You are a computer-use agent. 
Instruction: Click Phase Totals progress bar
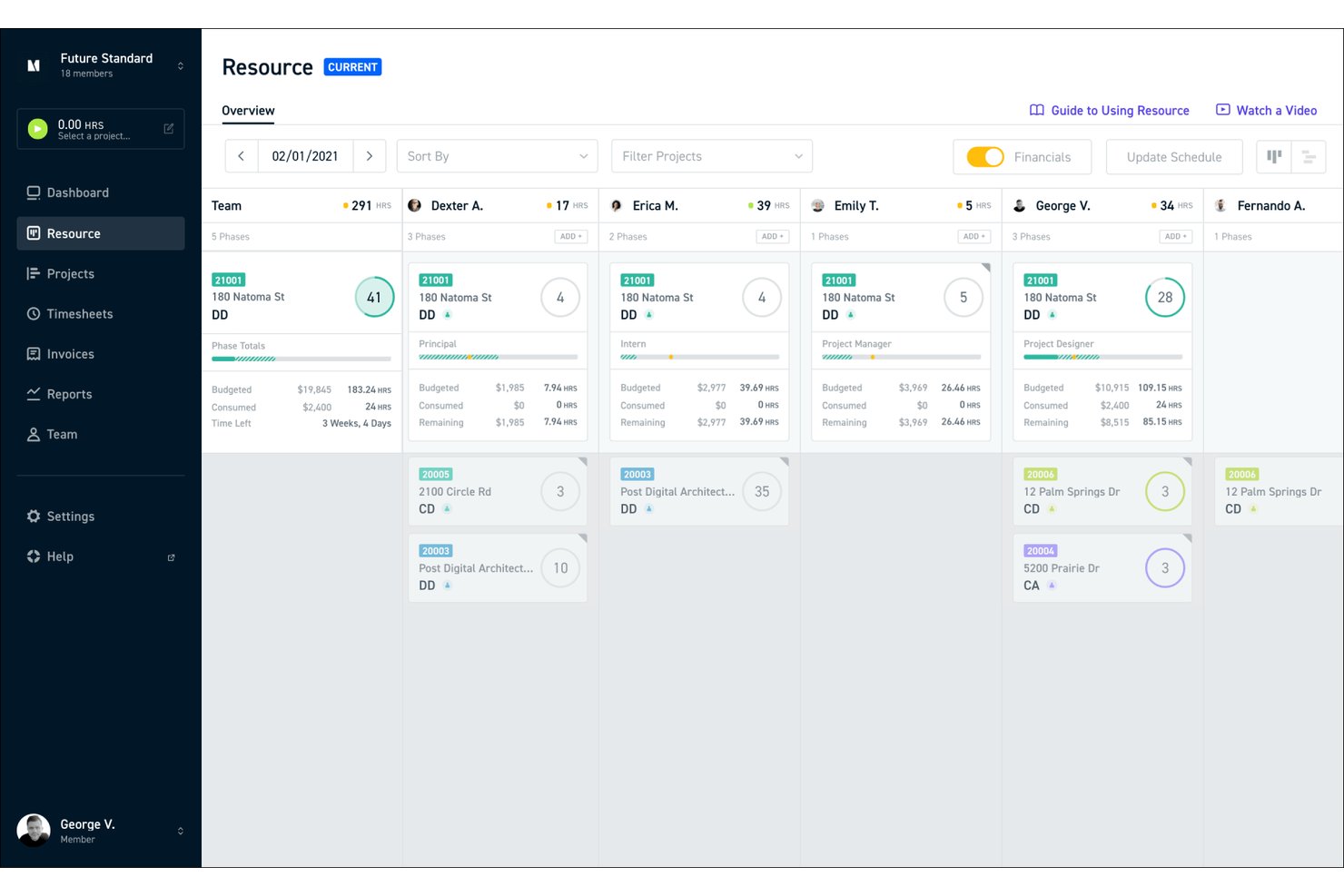[301, 359]
